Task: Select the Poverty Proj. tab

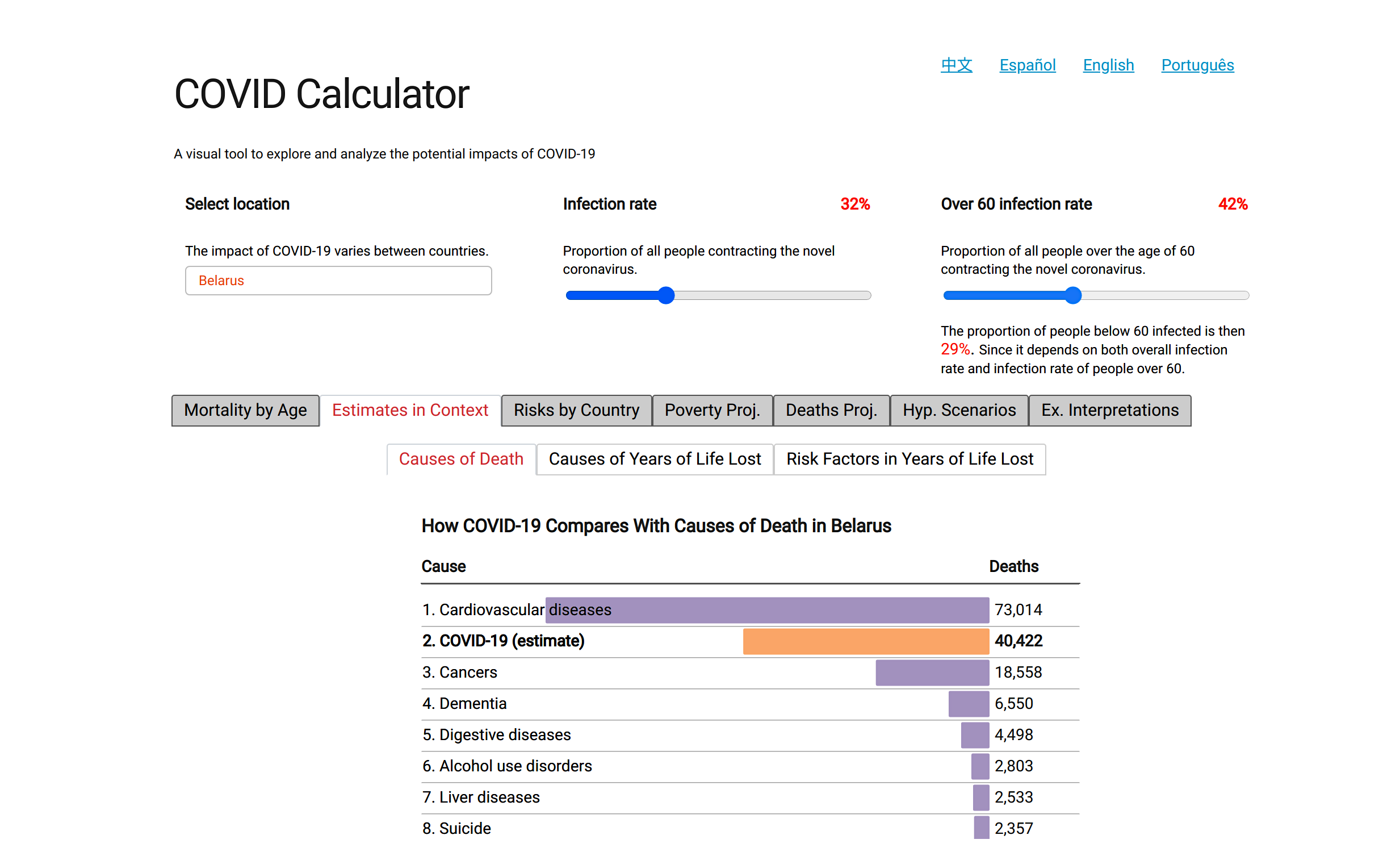Action: coord(712,410)
